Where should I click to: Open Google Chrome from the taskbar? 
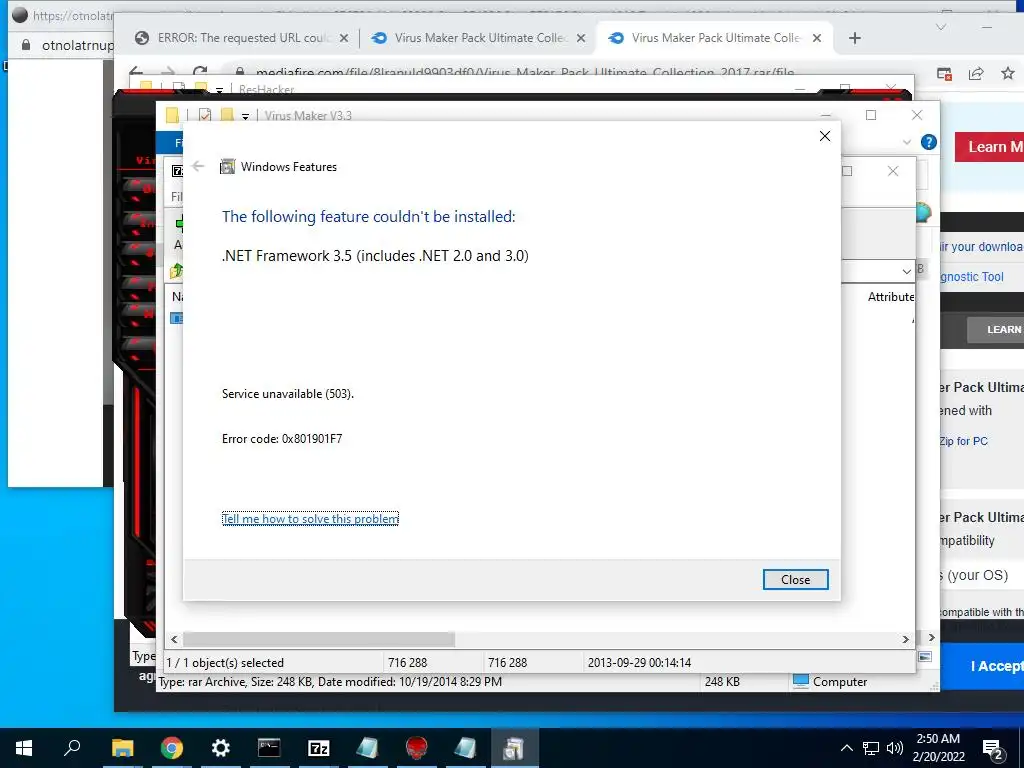tap(172, 748)
